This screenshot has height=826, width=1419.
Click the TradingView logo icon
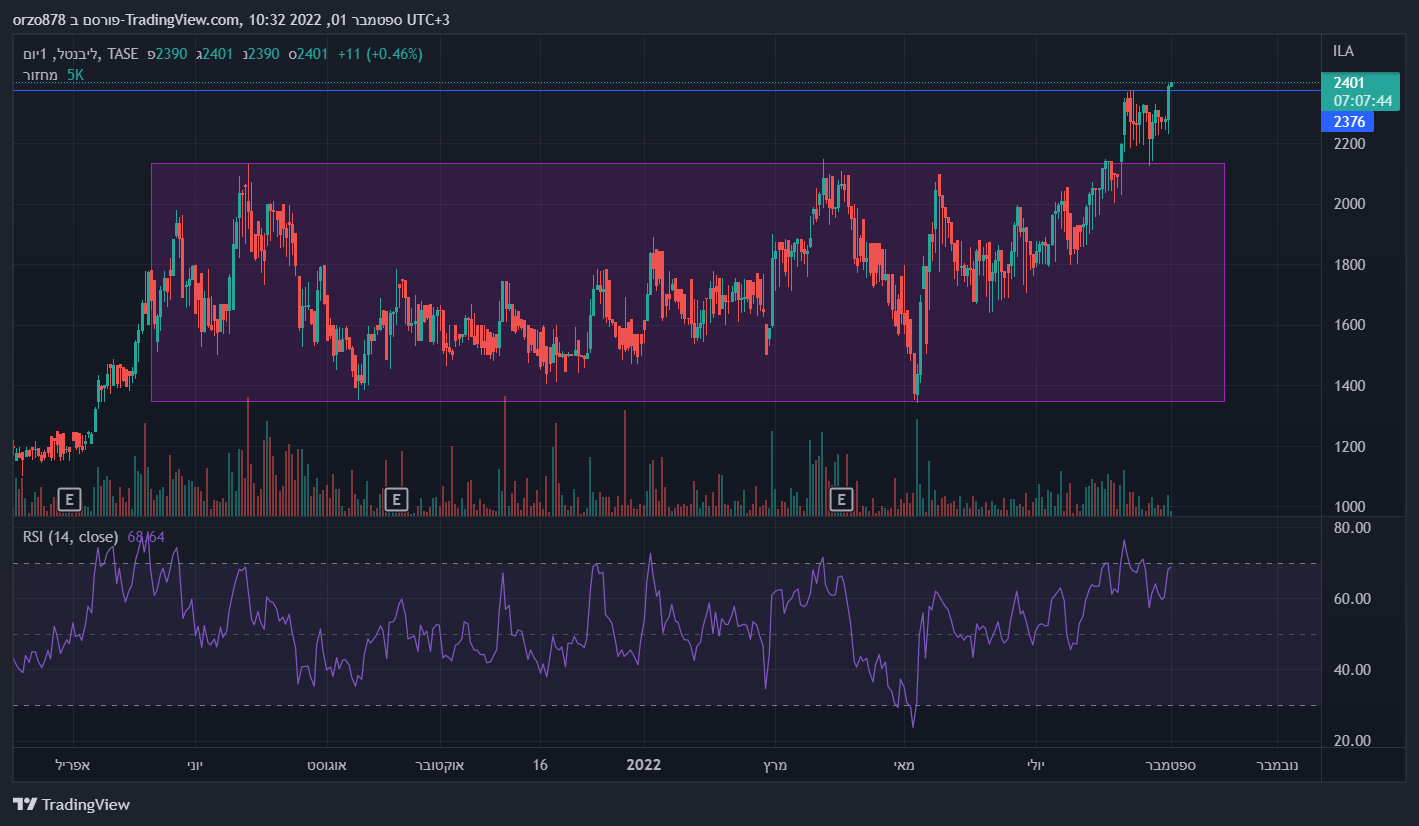coord(25,804)
